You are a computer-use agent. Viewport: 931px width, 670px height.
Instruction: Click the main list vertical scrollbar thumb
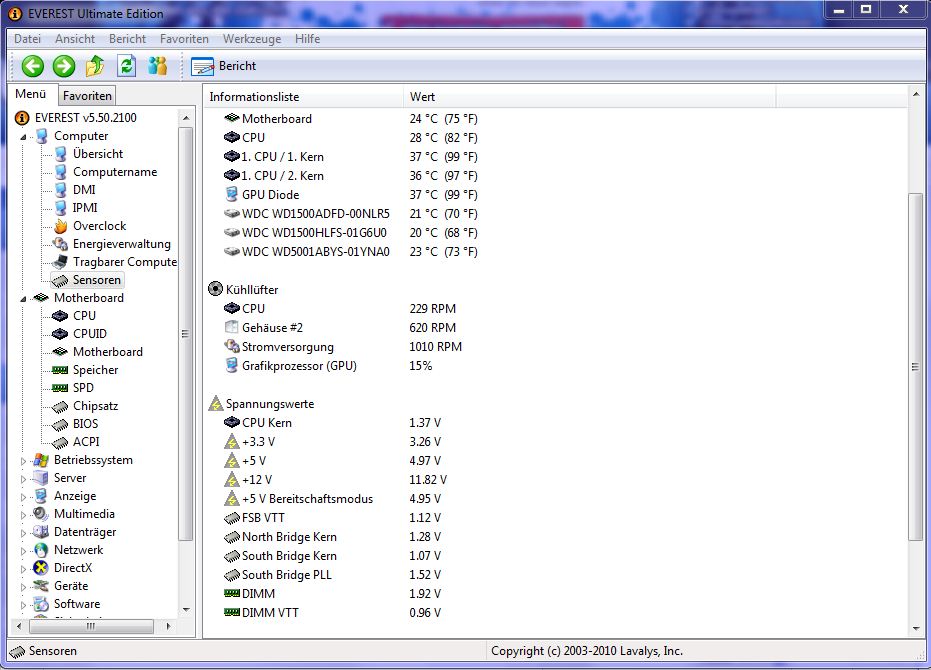click(x=915, y=366)
